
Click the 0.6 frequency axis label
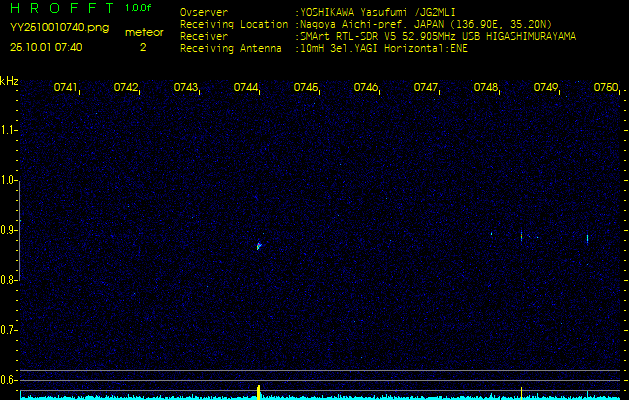[x=9, y=379]
